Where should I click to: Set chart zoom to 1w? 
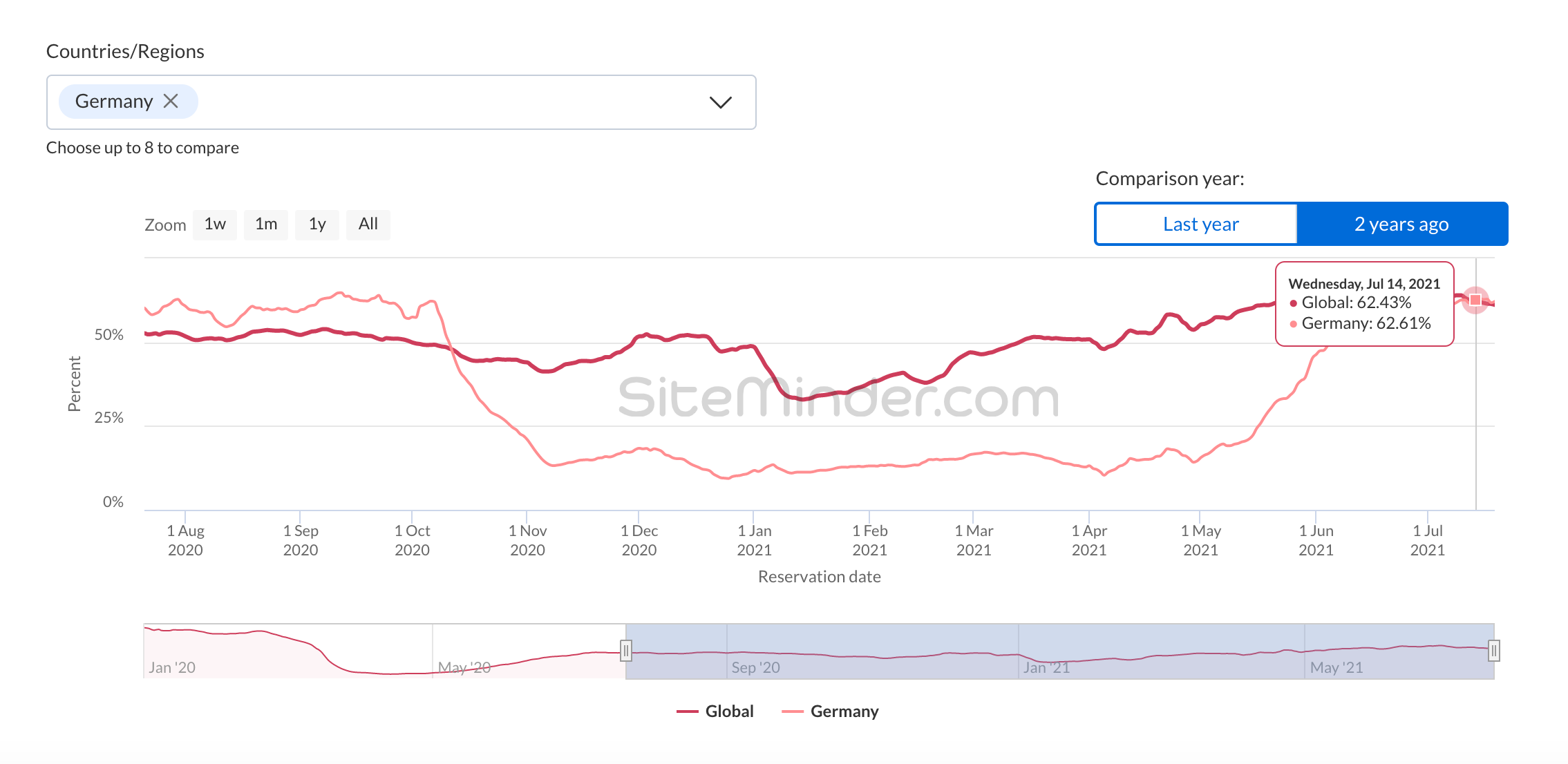click(215, 225)
